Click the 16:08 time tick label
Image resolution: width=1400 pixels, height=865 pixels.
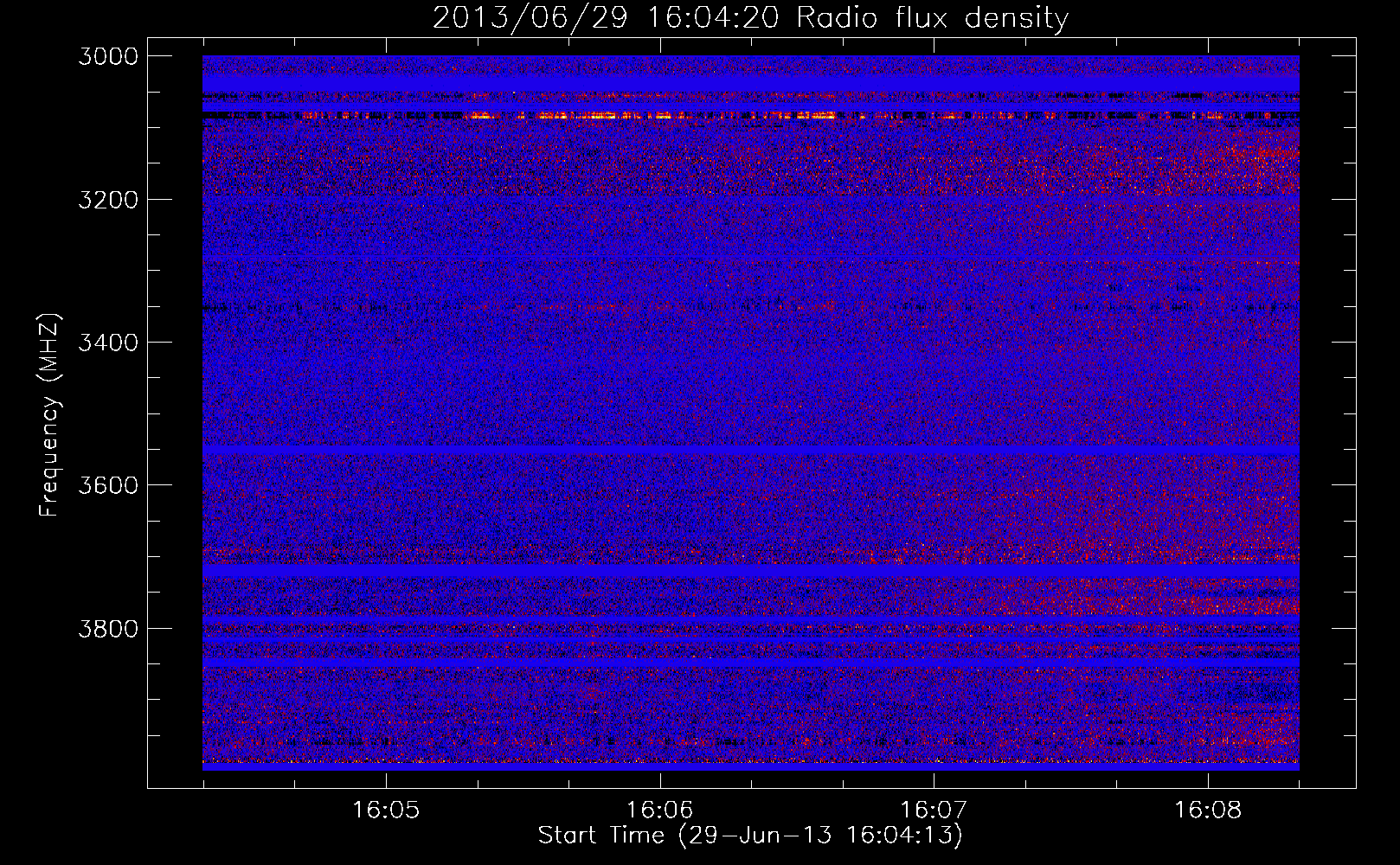(x=1208, y=810)
